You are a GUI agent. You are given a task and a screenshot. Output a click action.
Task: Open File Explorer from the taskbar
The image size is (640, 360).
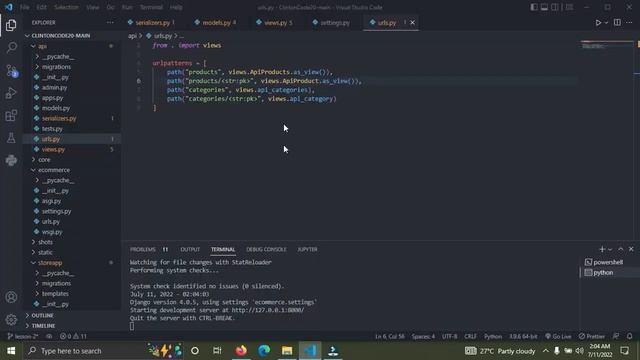[287, 351]
